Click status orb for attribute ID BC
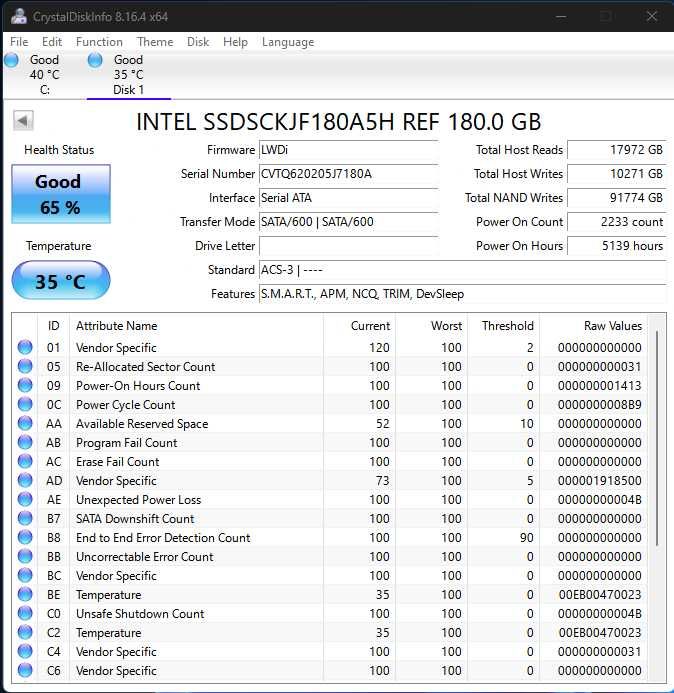The height and width of the screenshot is (693, 674). tap(25, 575)
